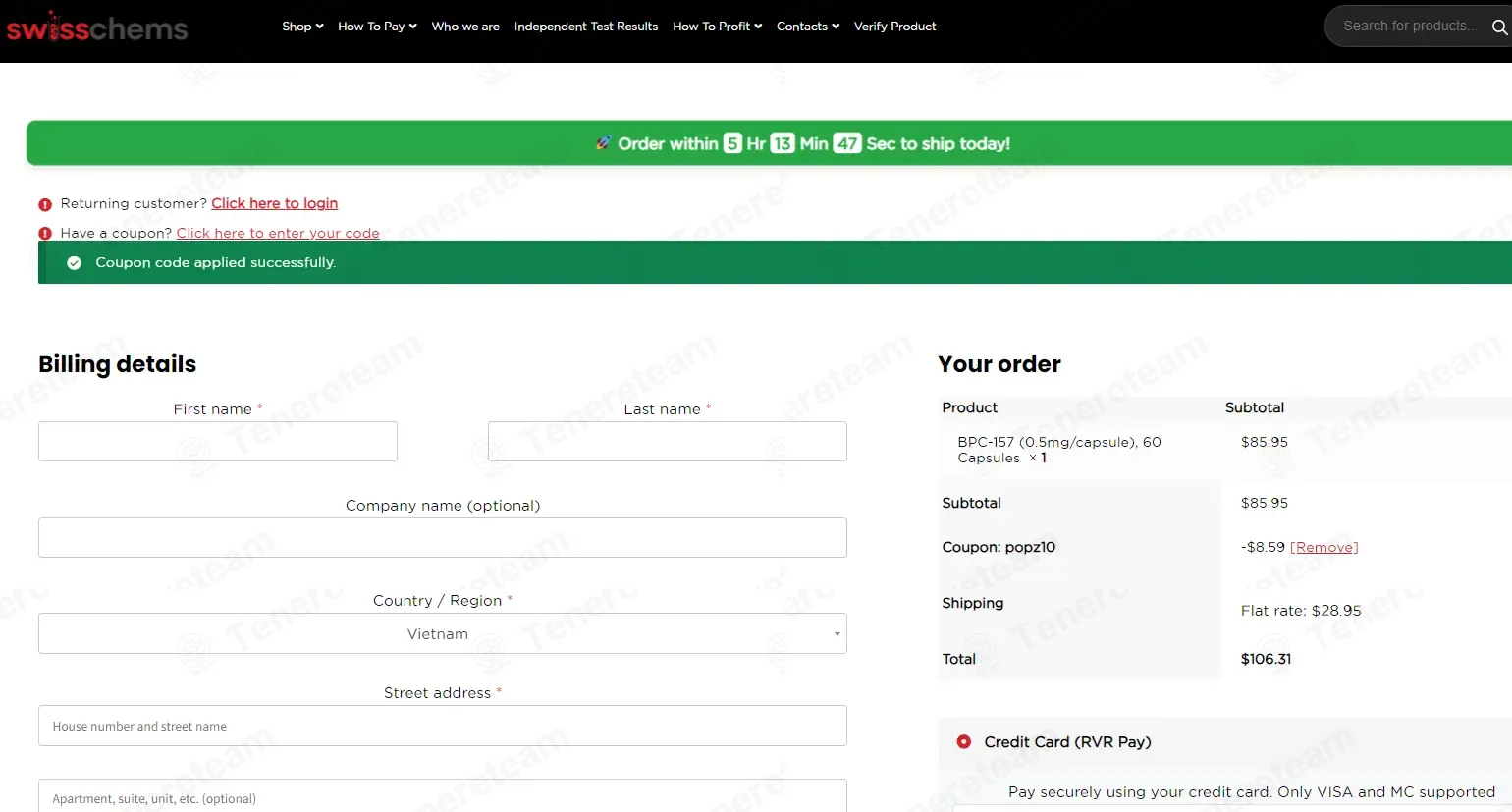Click the 'Click here to login' link
Screen dimensions: 1512x812
click(274, 203)
